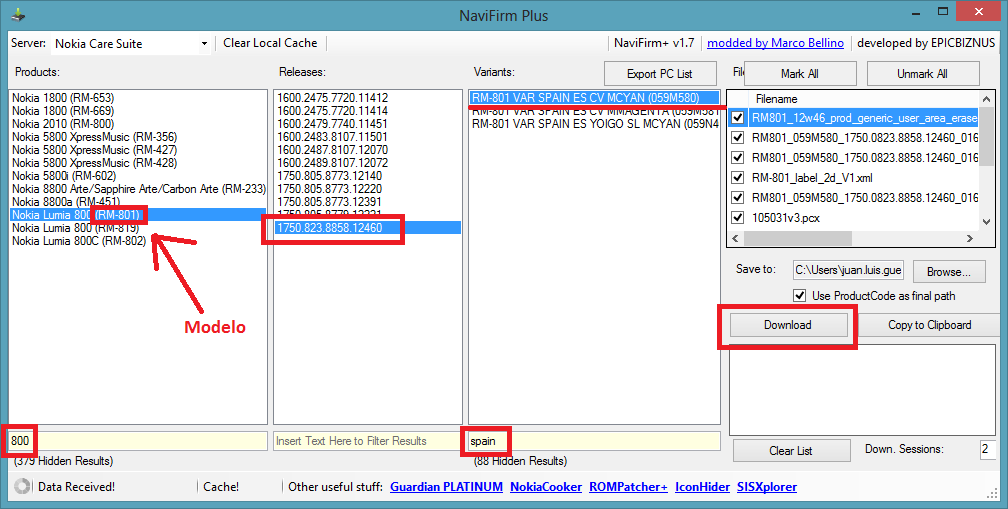Click the NaviFirm app icon in title bar
The height and width of the screenshot is (509, 1008).
click(x=17, y=15)
